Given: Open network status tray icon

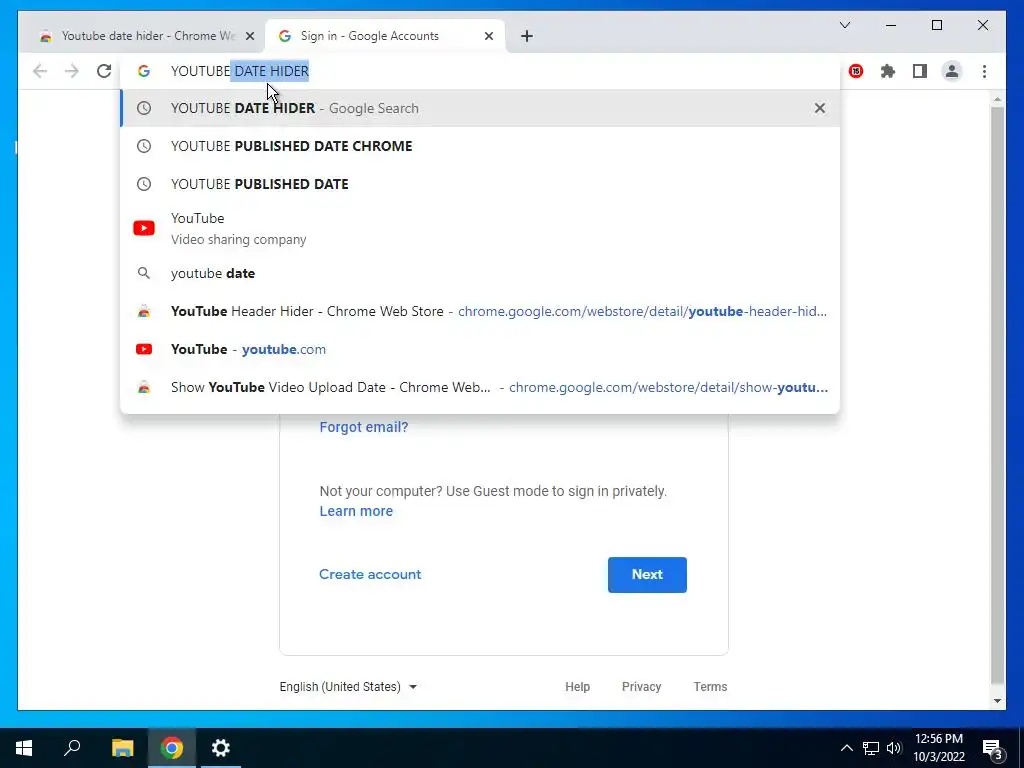Looking at the screenshot, I should pos(871,748).
